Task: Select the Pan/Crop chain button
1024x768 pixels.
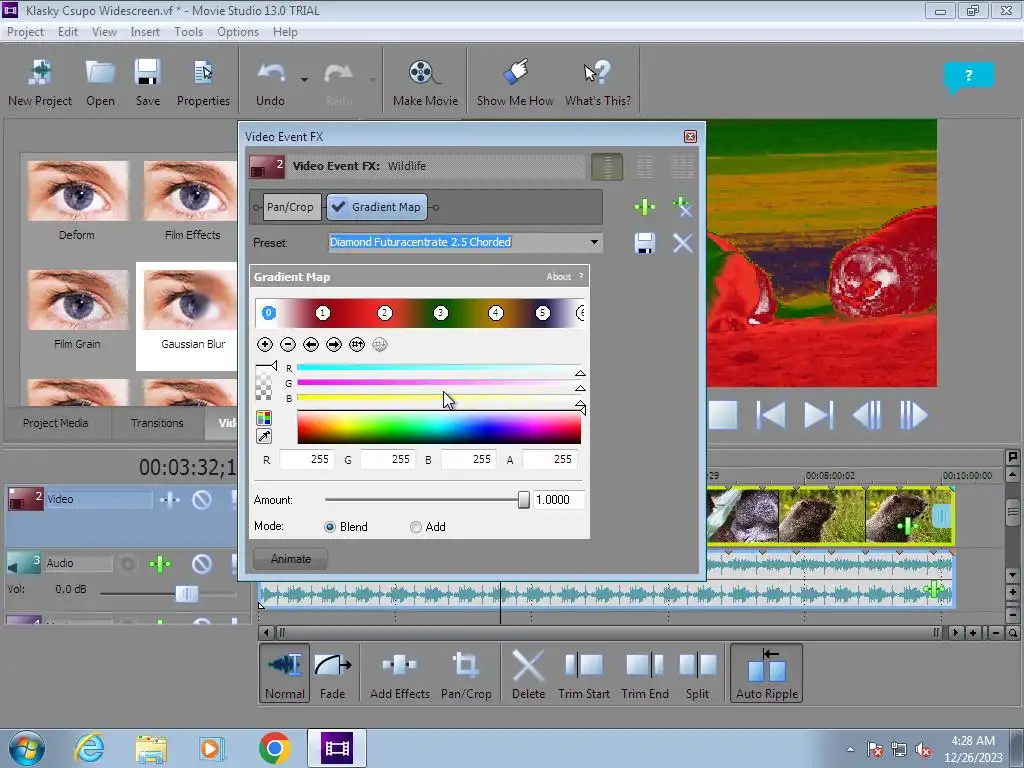Action: click(x=290, y=207)
